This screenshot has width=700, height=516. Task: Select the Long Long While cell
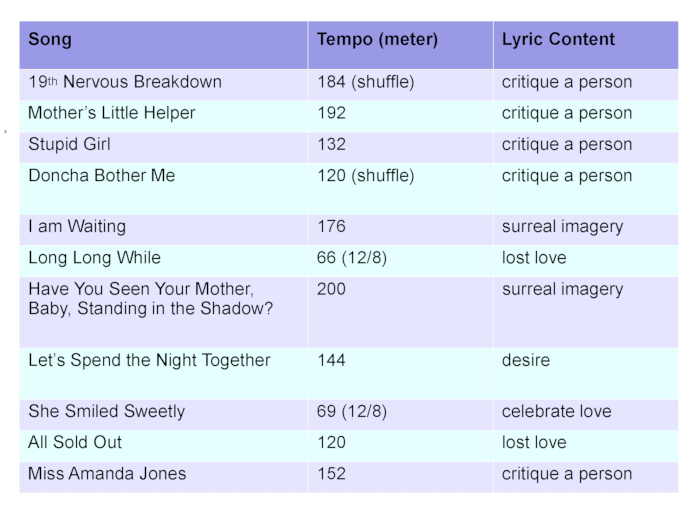point(163,261)
